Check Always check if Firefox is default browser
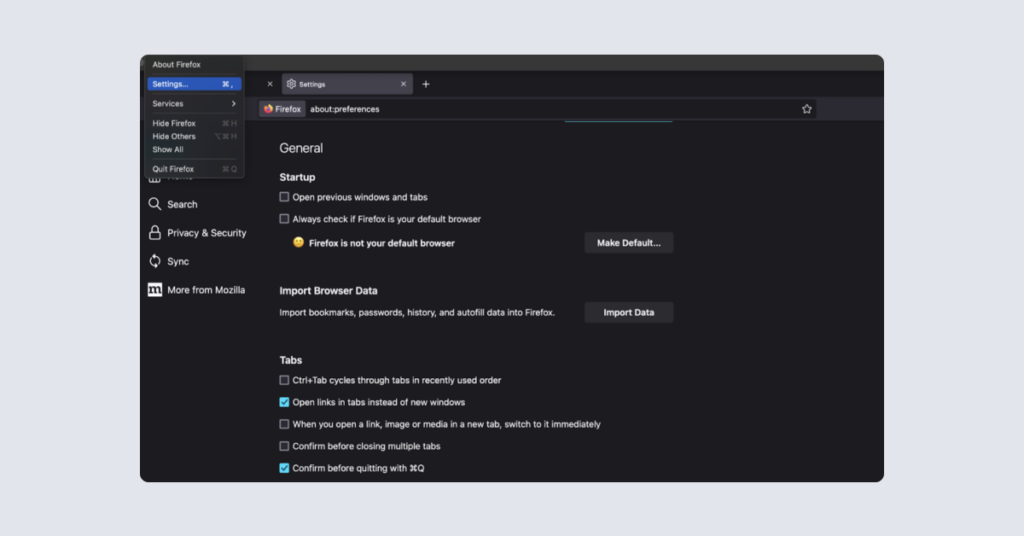 (284, 219)
